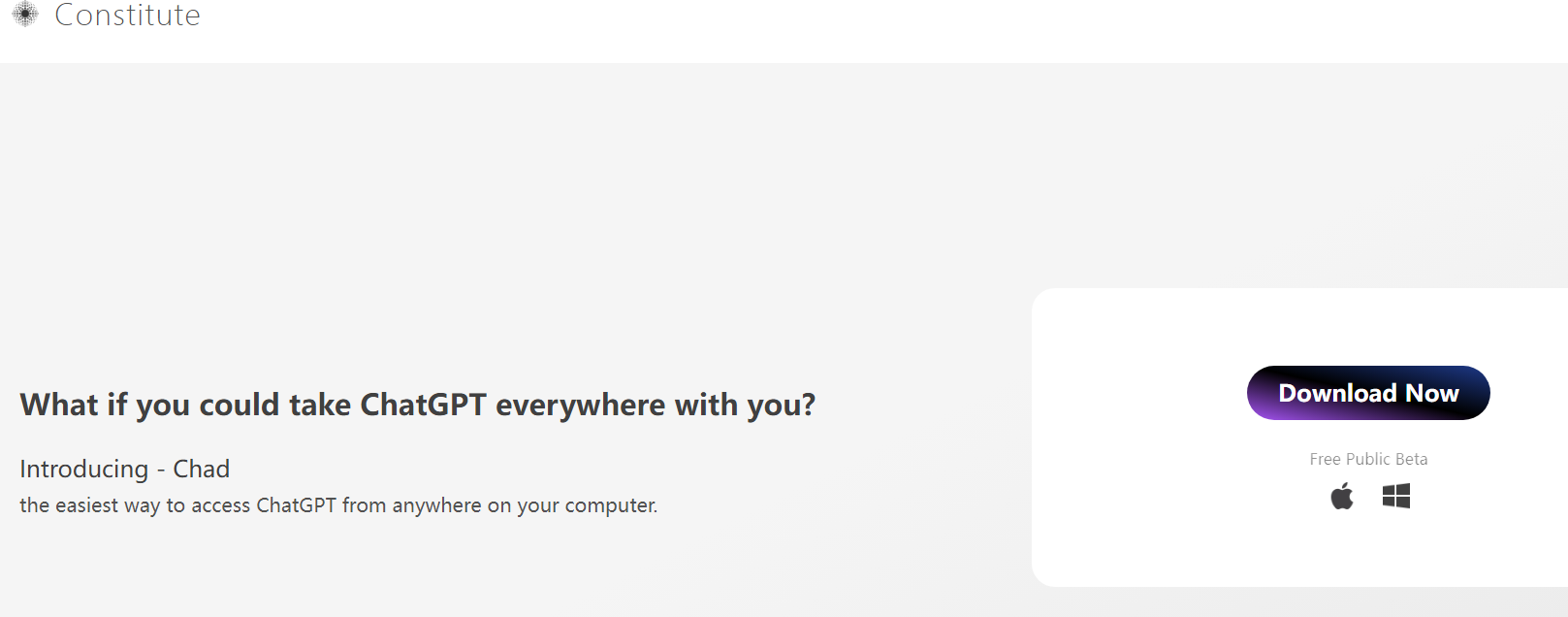
Task: Click the Download Now button
Action: (x=1368, y=393)
